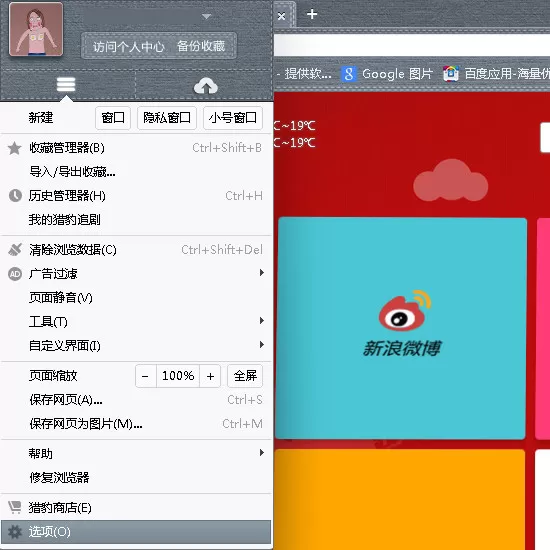Screen dimensions: 550x550
Task: Click the 百度应用 bookmark favicon
Action: click(x=451, y=74)
